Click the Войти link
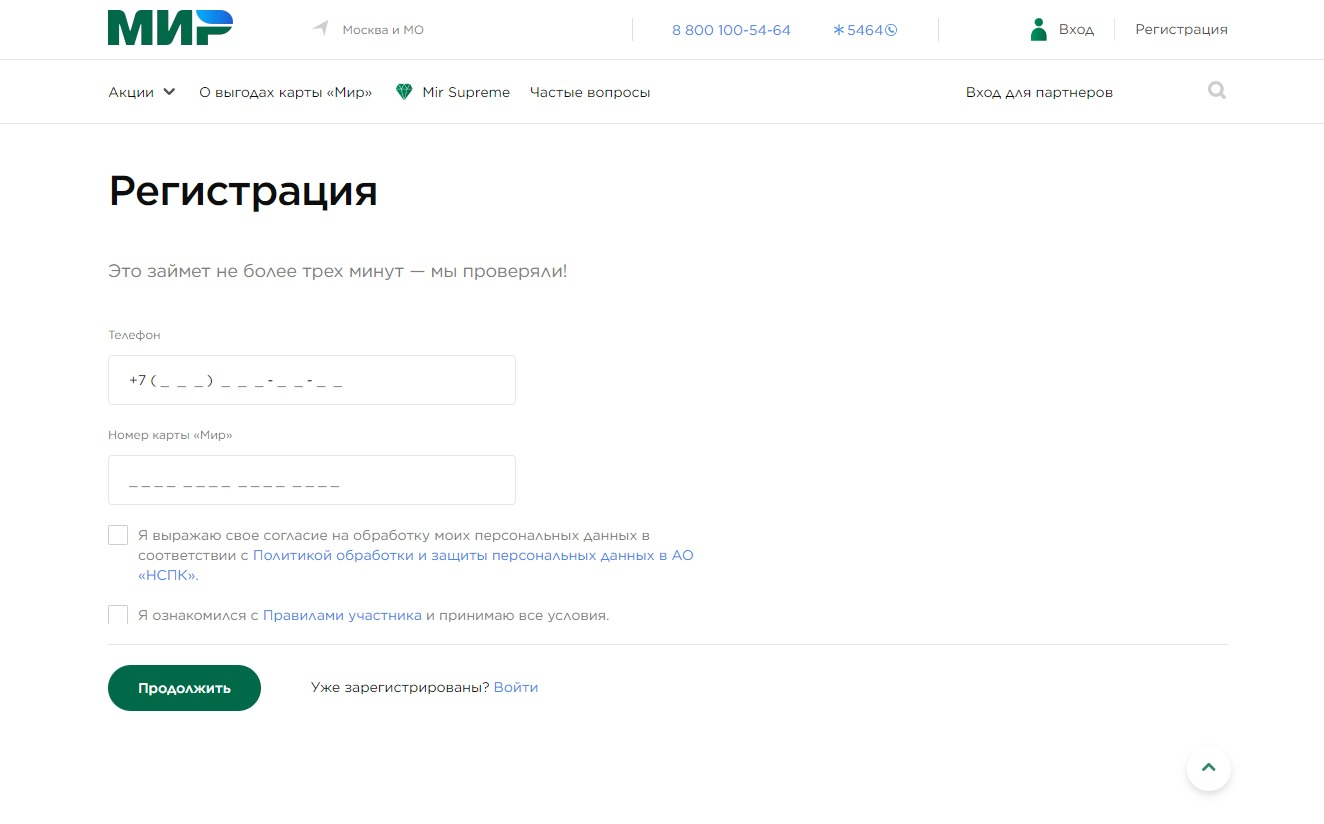Screen dimensions: 1324x824 pos(516,687)
